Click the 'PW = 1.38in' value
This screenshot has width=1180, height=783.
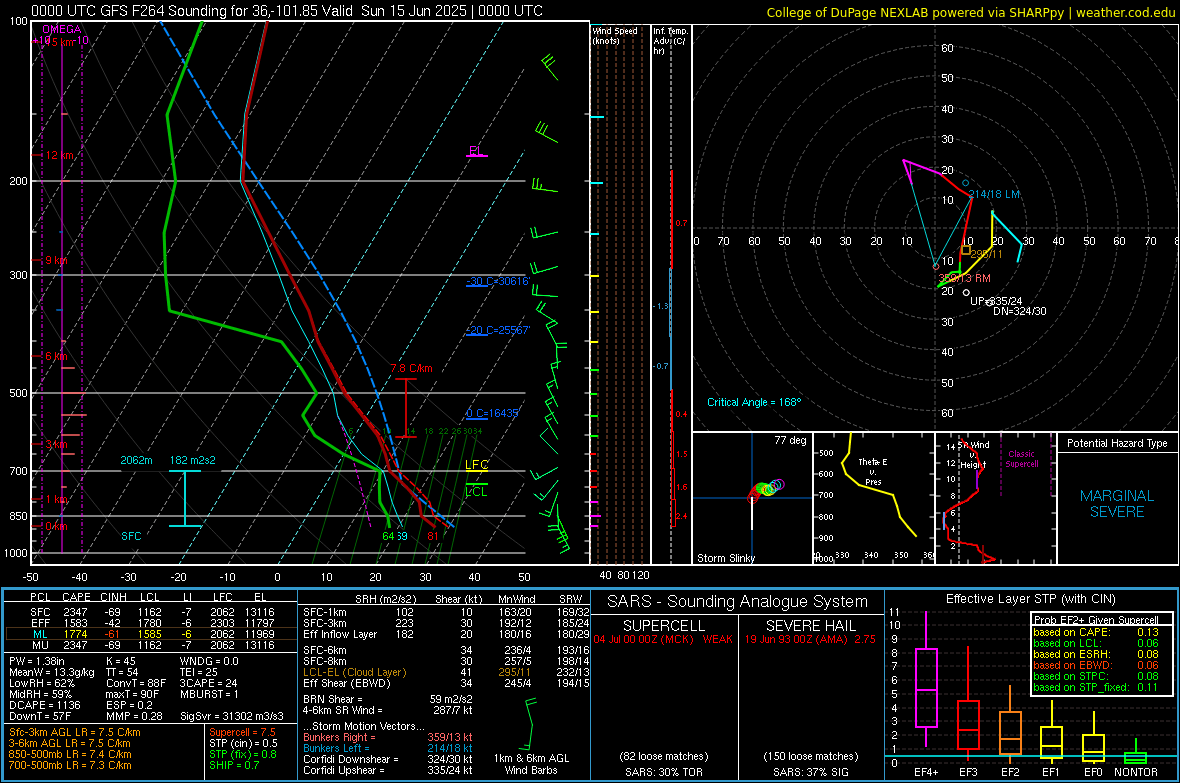[37, 661]
